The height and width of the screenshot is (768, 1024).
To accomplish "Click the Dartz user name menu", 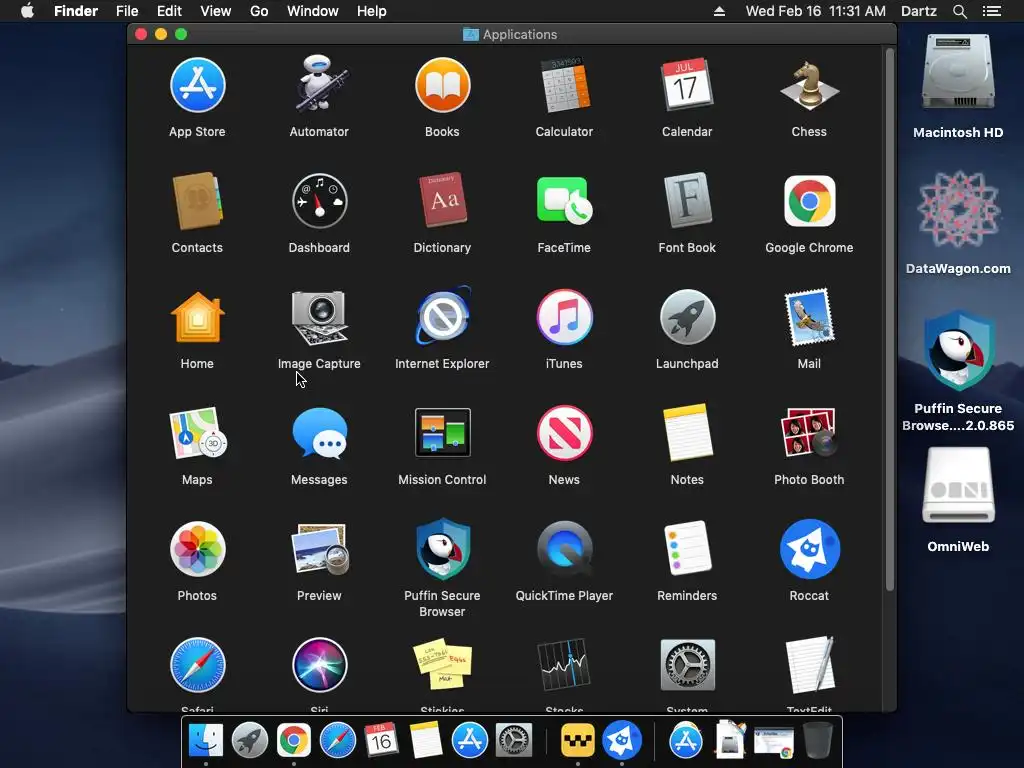I will coord(919,11).
